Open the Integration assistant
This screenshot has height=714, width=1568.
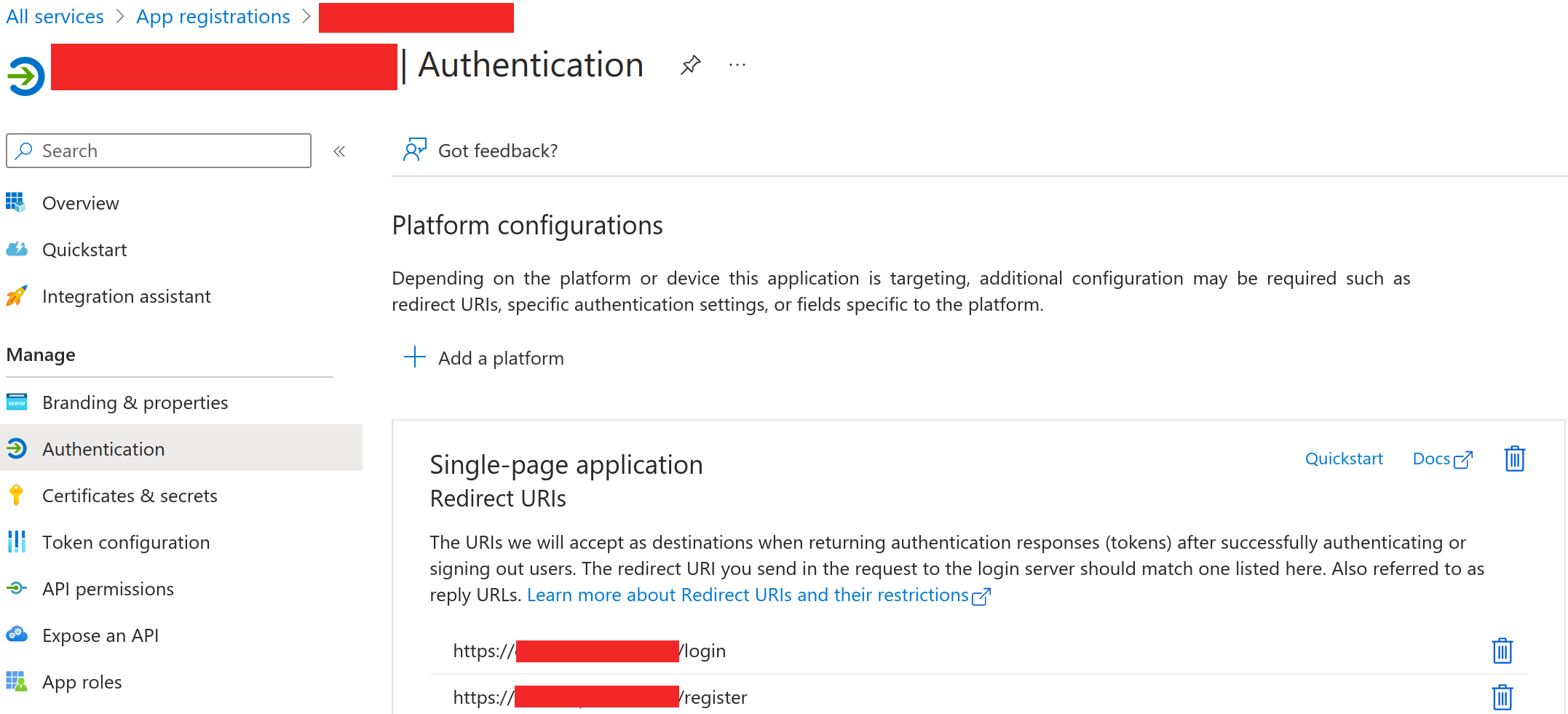(126, 296)
